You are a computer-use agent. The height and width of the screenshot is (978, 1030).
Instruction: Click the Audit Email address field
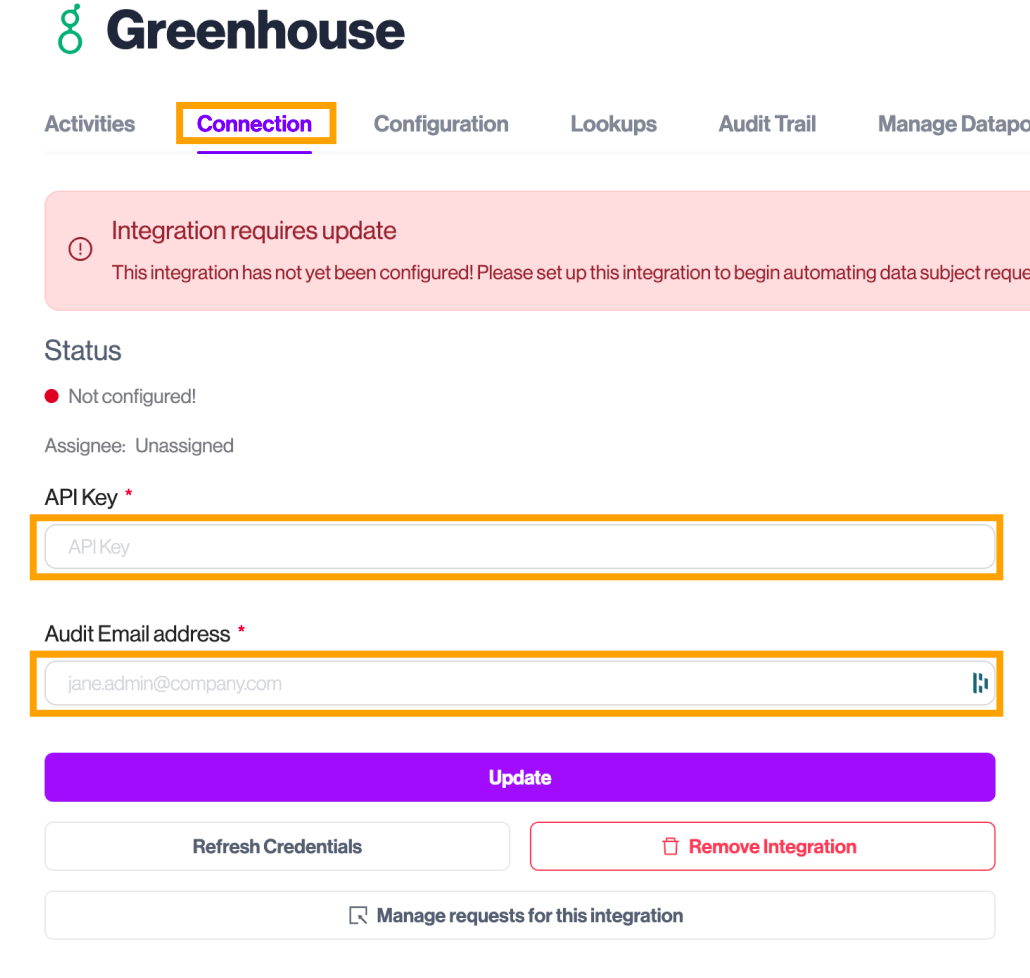pyautogui.click(x=520, y=683)
